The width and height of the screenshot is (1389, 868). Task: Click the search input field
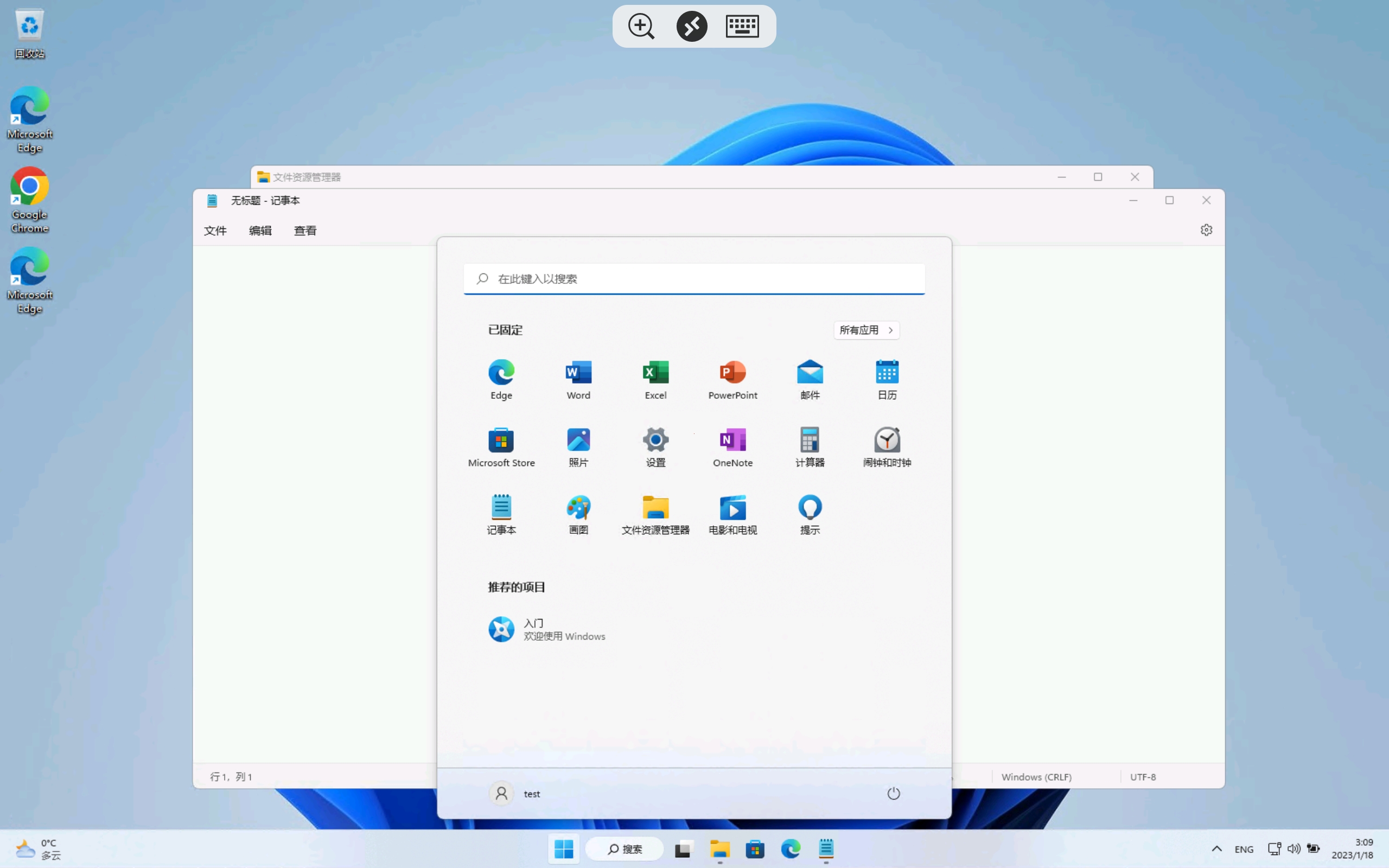694,278
